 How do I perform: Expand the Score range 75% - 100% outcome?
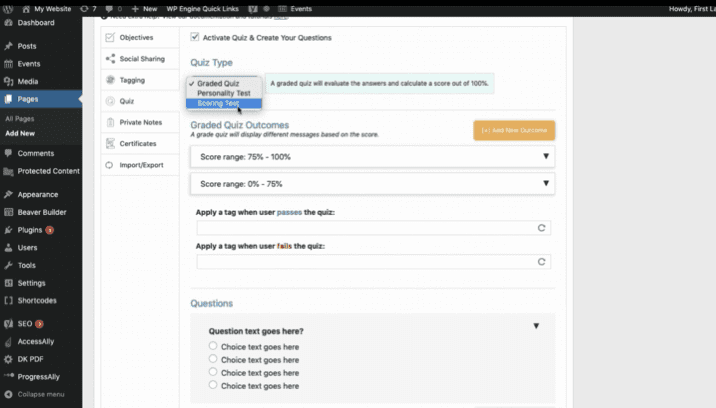[546, 156]
